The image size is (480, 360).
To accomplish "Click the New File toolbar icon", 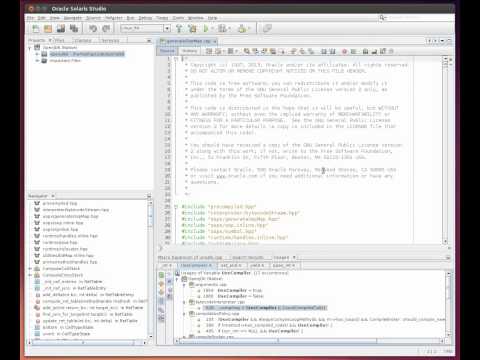I will point(35,29).
